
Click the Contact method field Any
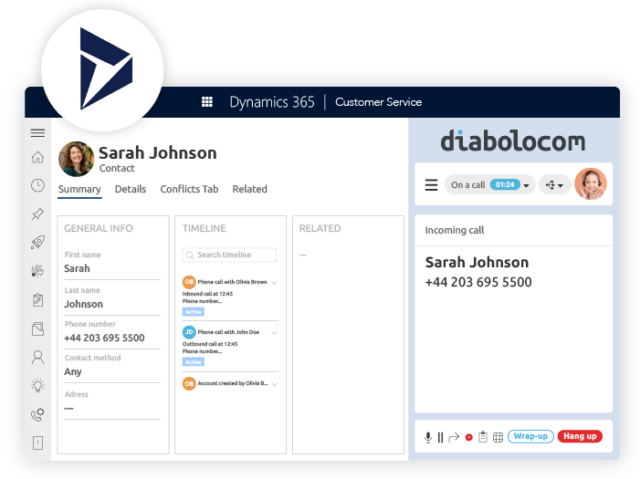pos(112,372)
